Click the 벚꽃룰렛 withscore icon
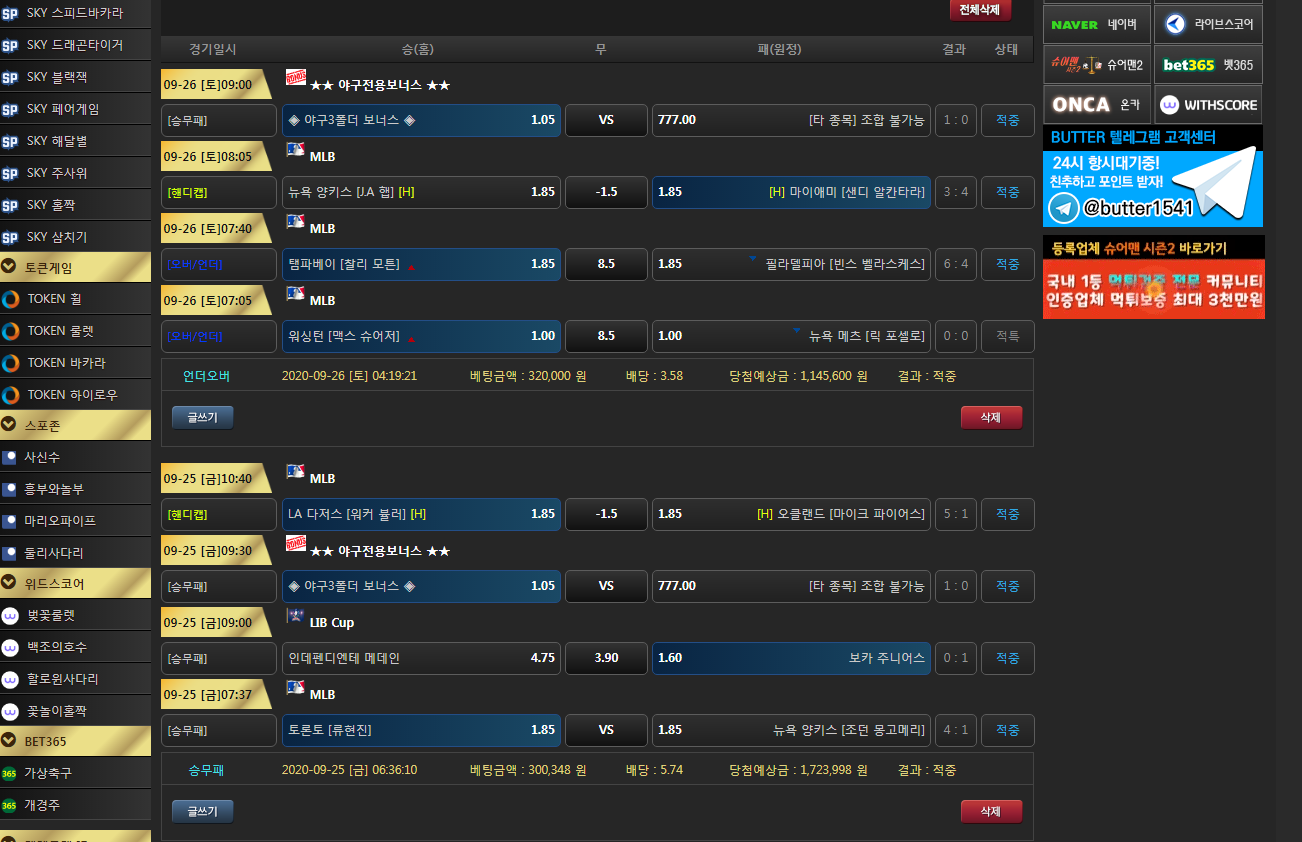Viewport: 1302px width, 842px height. 10,615
